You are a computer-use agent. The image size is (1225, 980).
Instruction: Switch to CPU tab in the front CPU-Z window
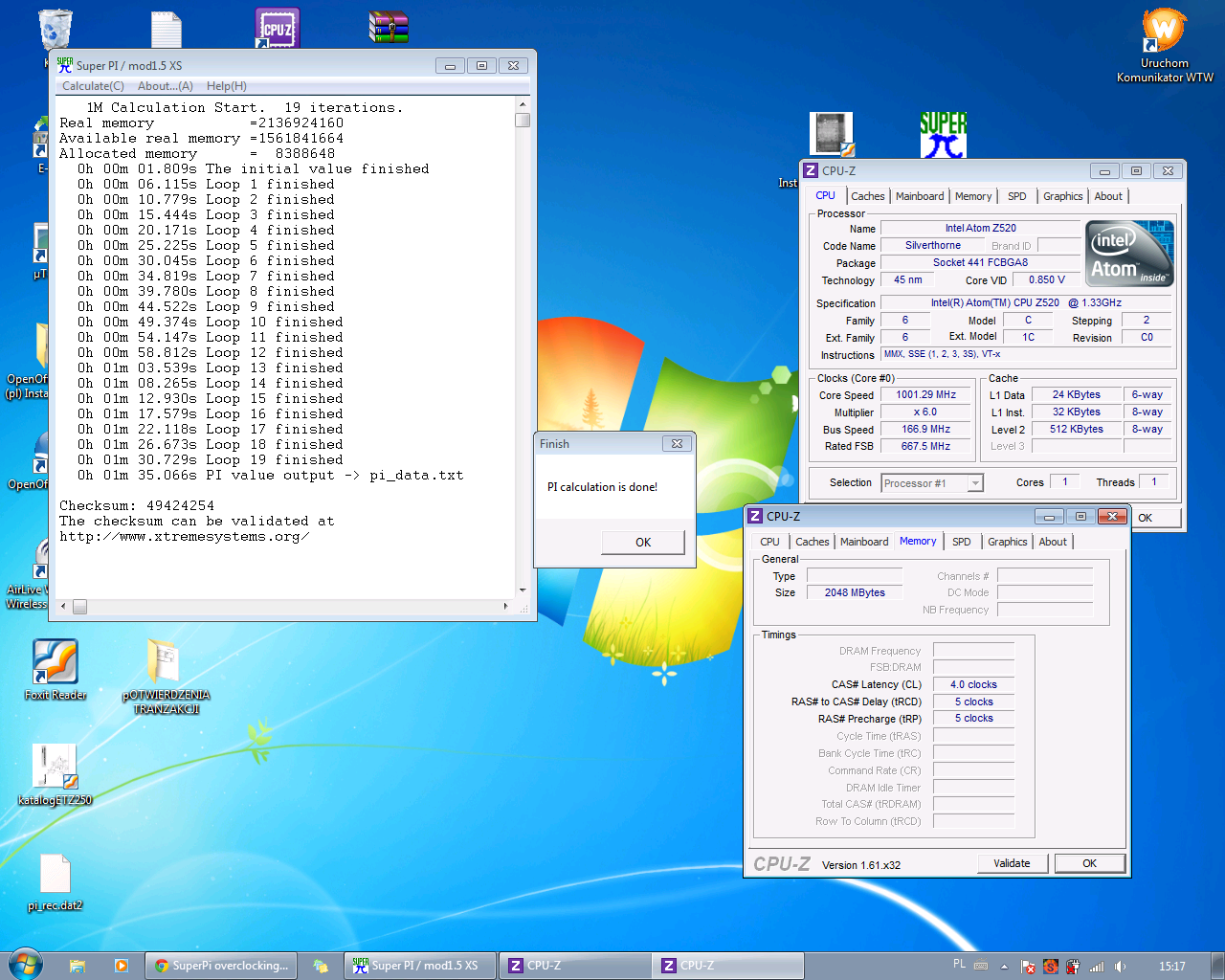click(769, 542)
